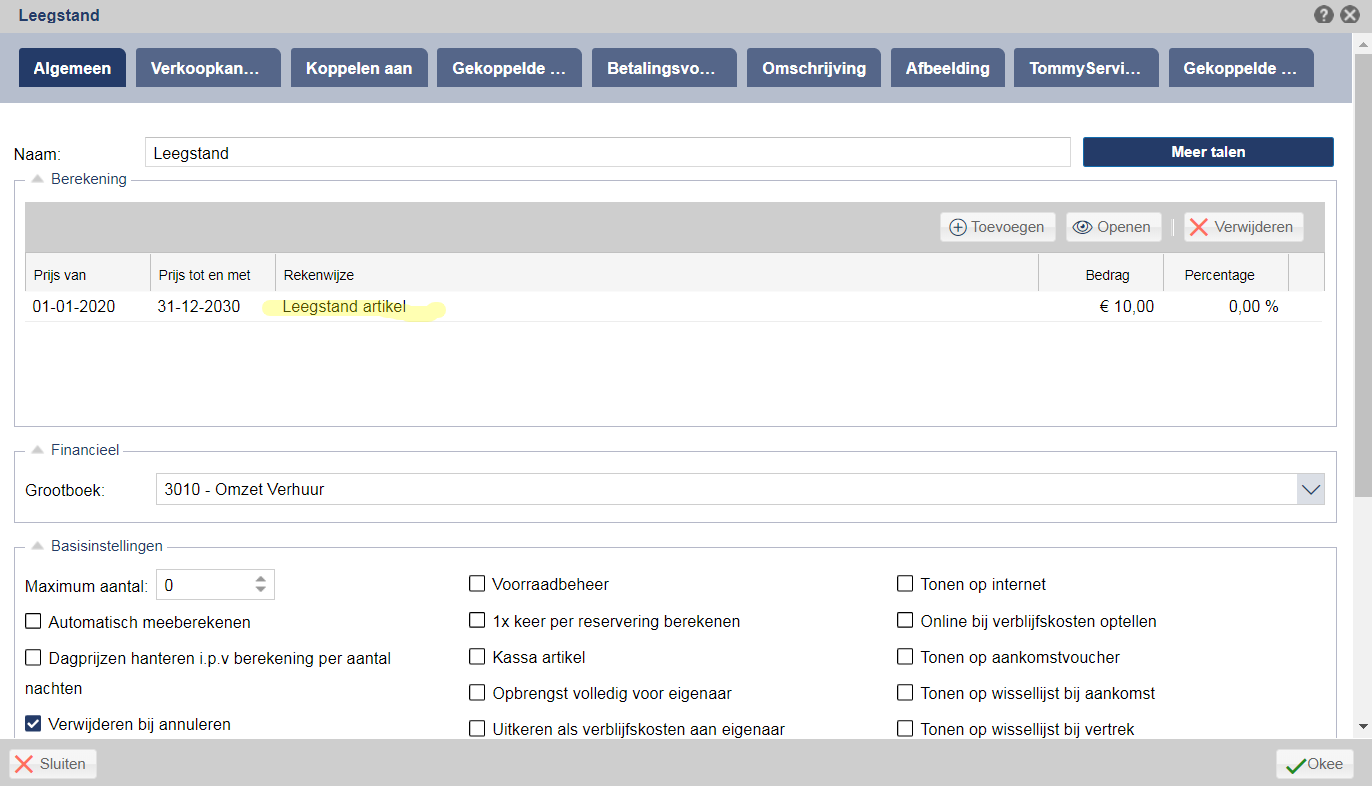1372x786 pixels.
Task: Open the Koppelen aan tab
Action: [x=359, y=68]
